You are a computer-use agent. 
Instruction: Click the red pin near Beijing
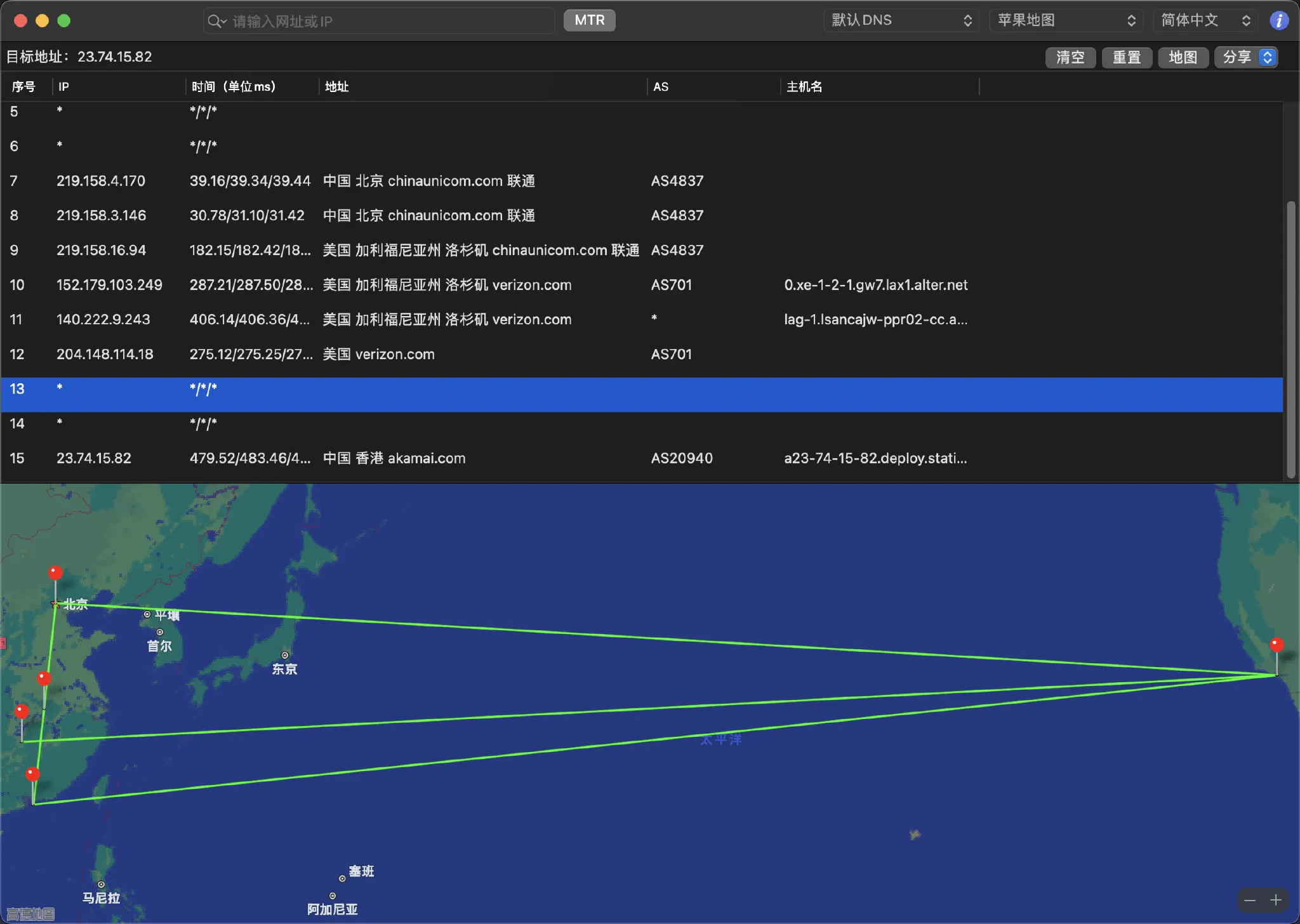click(56, 573)
